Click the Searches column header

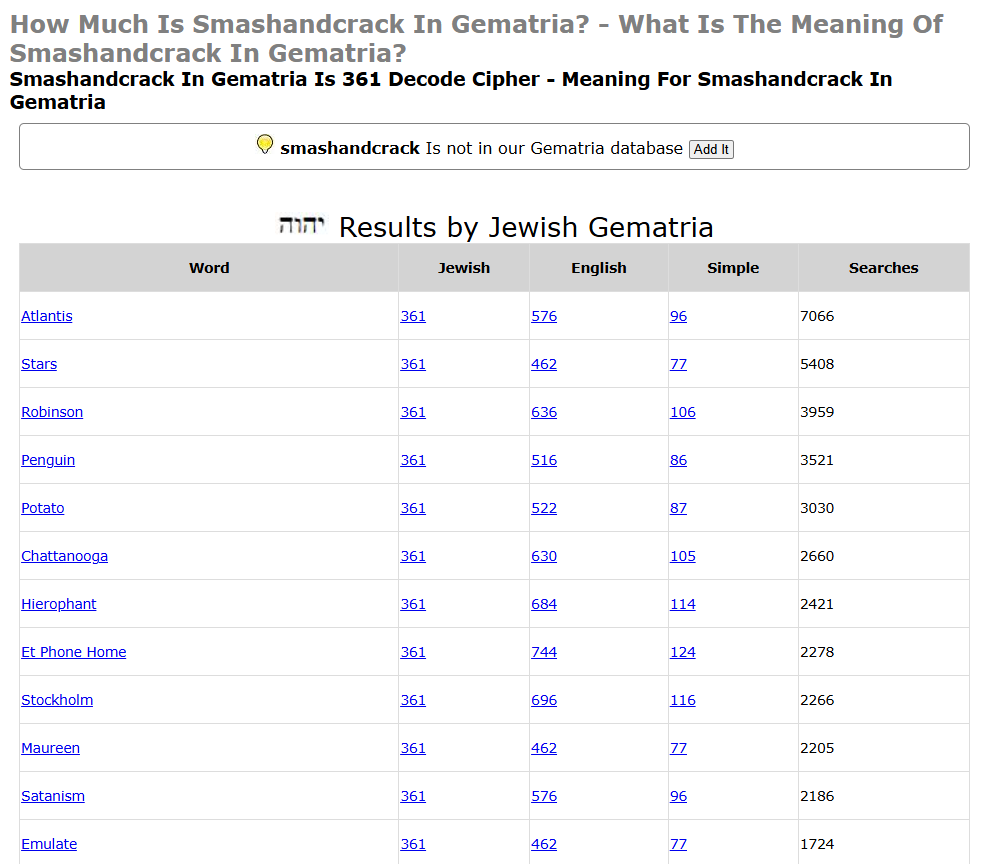click(x=884, y=268)
